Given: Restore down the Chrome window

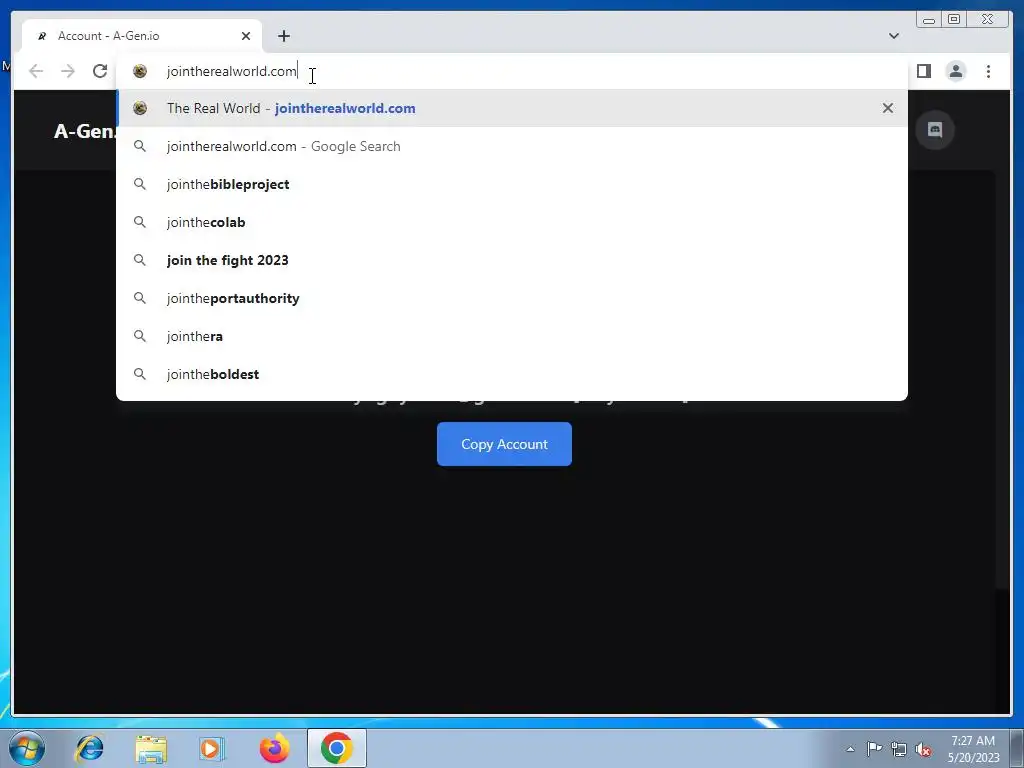Looking at the screenshot, I should (954, 20).
